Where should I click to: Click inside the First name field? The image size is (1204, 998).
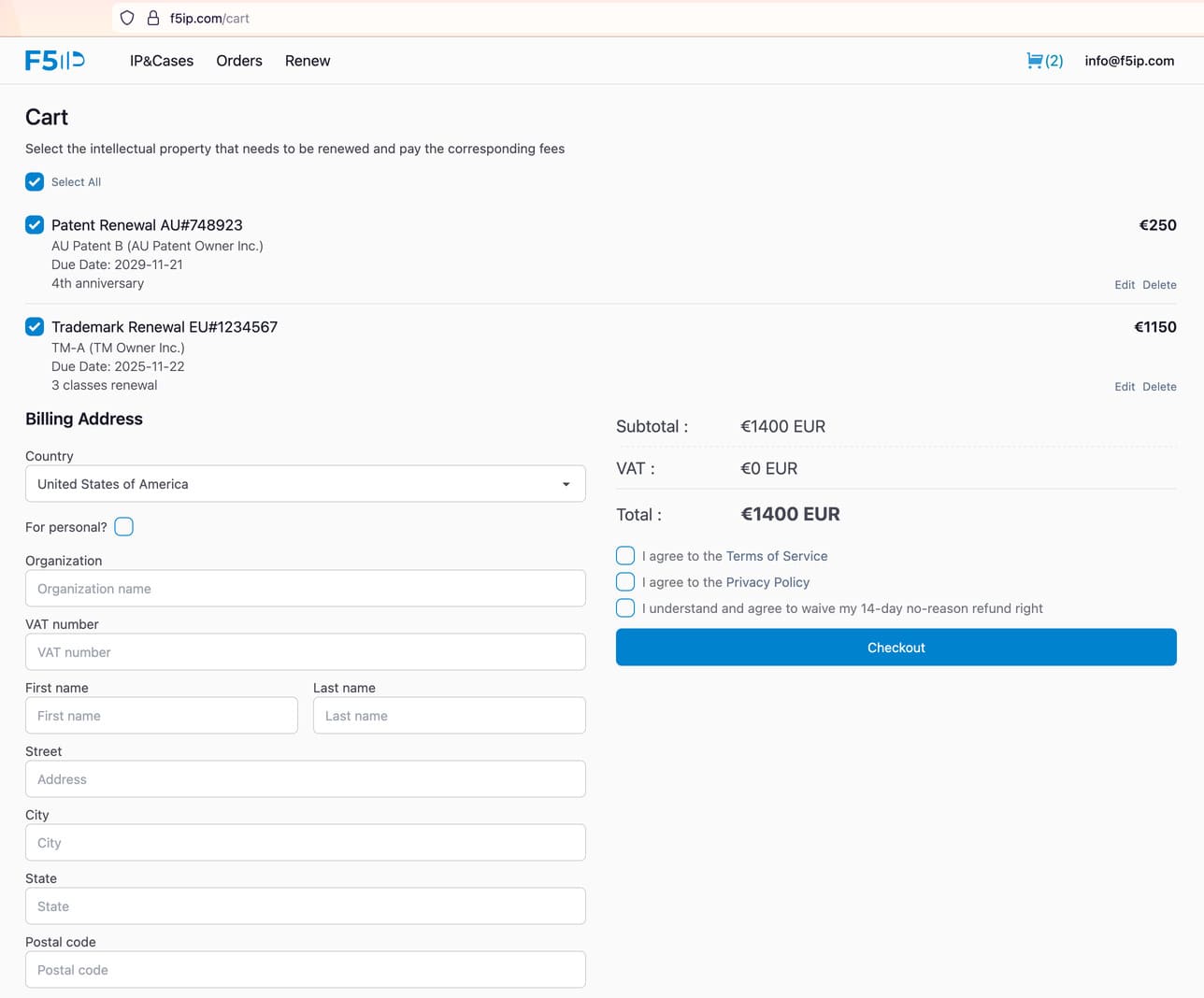(161, 715)
